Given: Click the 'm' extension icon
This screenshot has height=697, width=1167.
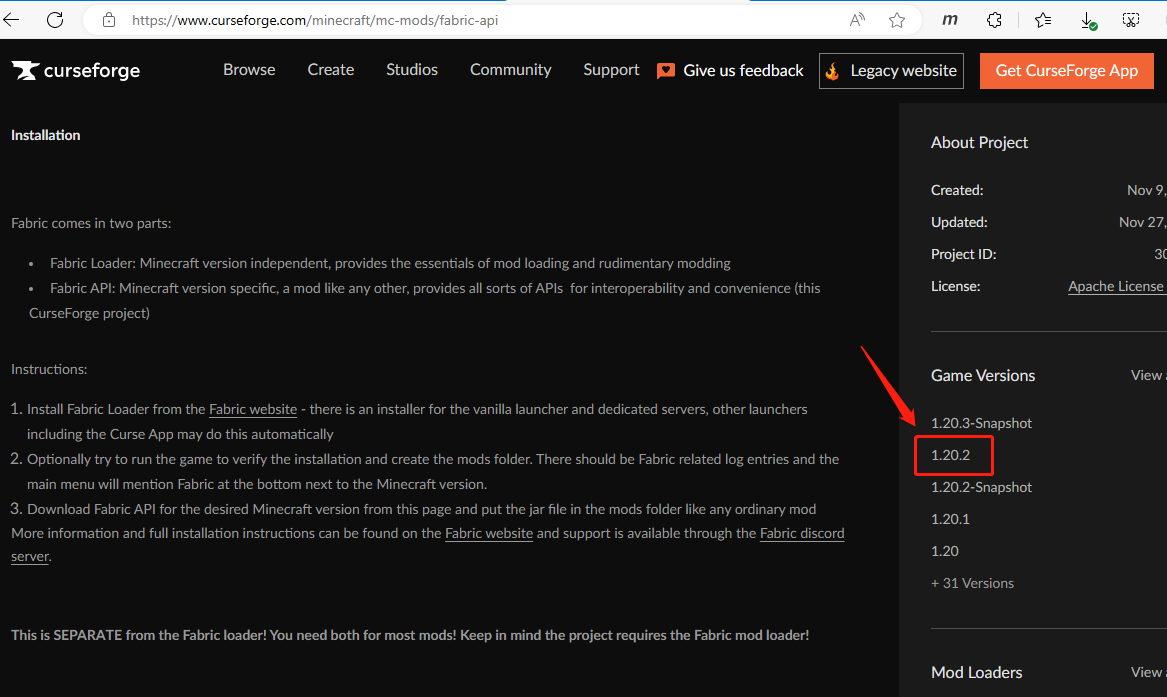Looking at the screenshot, I should tap(950, 20).
